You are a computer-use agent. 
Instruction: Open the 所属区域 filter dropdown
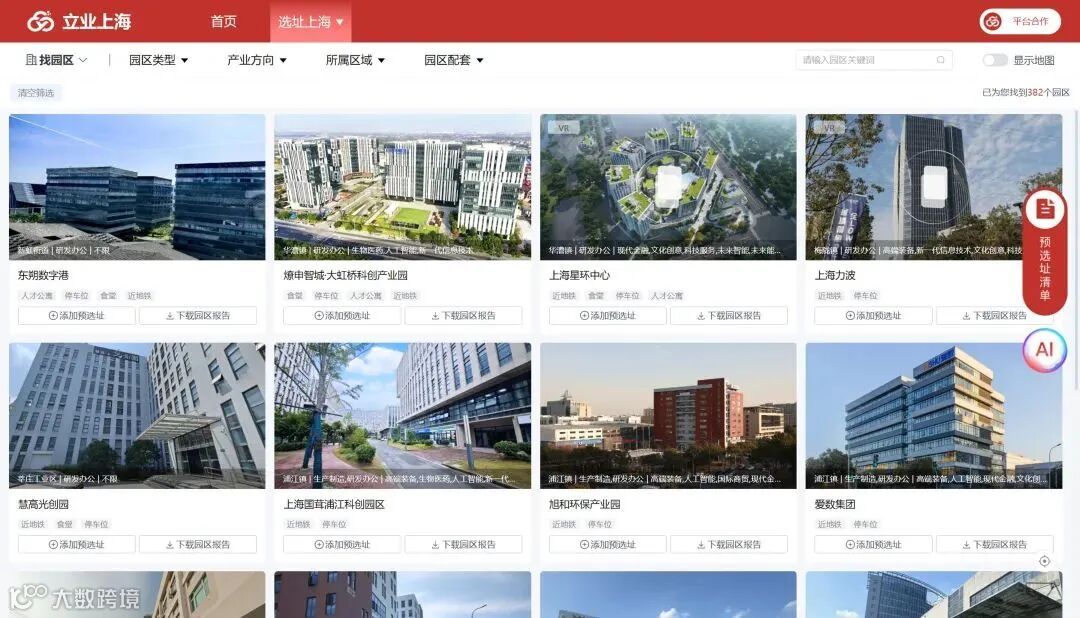point(355,60)
